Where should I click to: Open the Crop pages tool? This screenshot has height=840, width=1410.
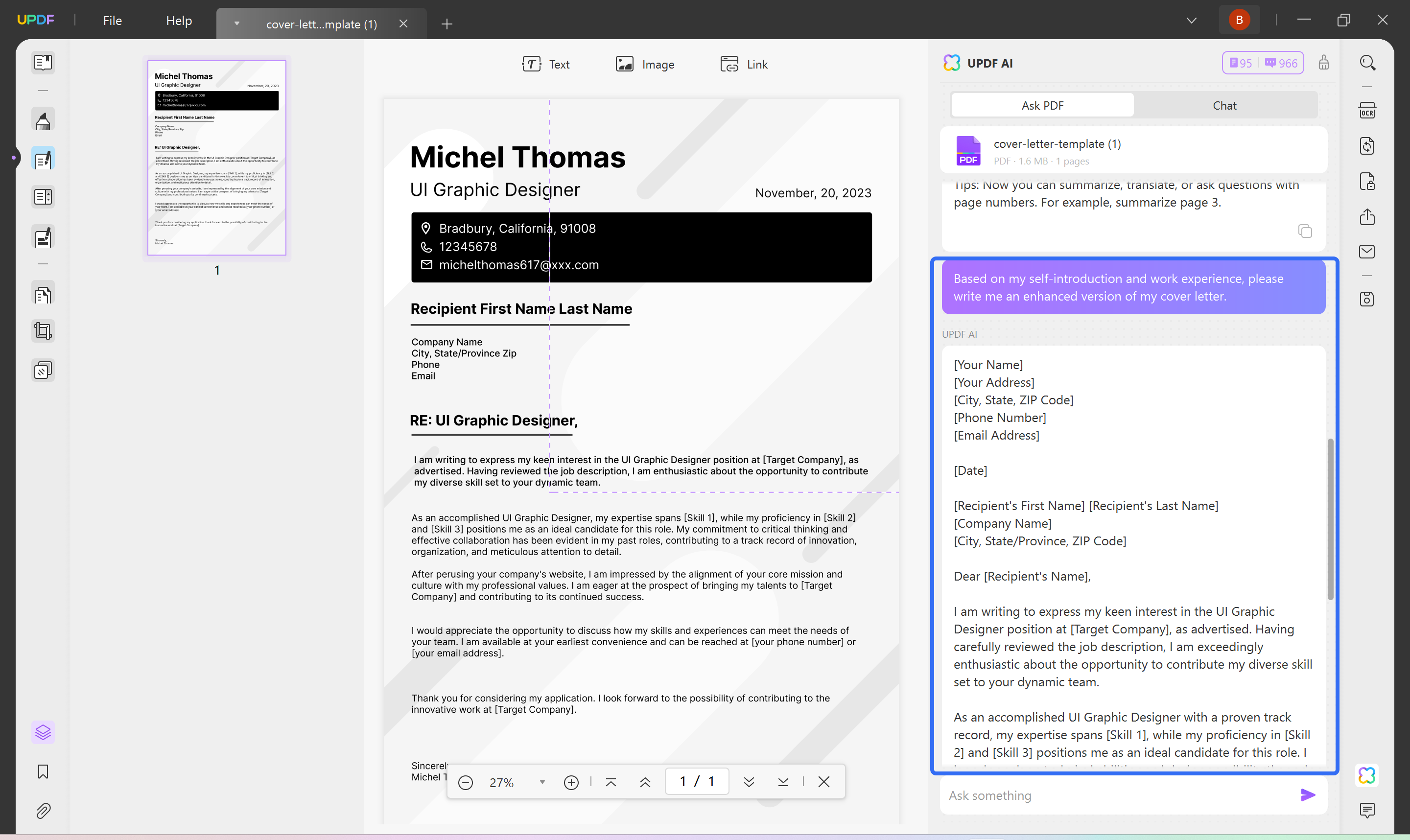pos(43,330)
